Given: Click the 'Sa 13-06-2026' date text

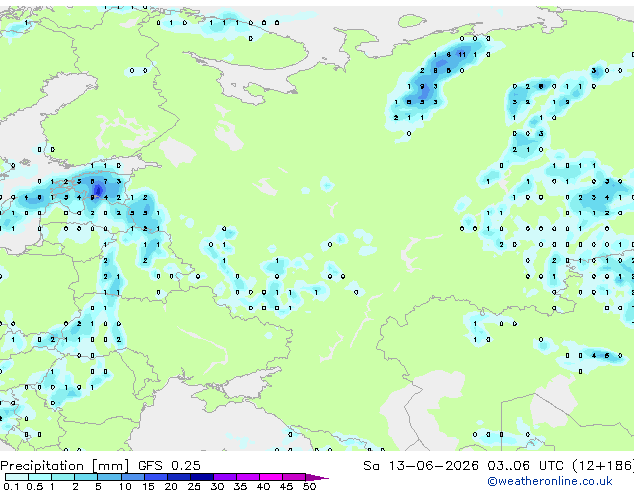Looking at the screenshot, I should tap(421, 466).
